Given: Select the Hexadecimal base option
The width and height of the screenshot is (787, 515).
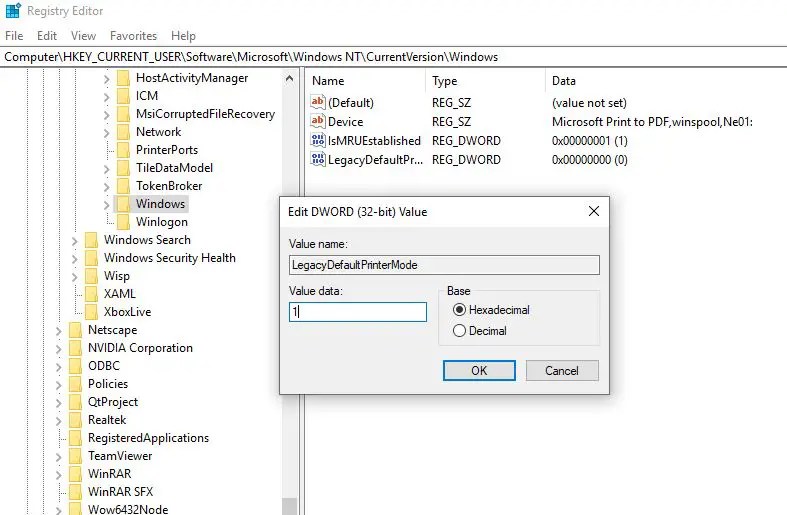Looking at the screenshot, I should [x=491, y=310].
